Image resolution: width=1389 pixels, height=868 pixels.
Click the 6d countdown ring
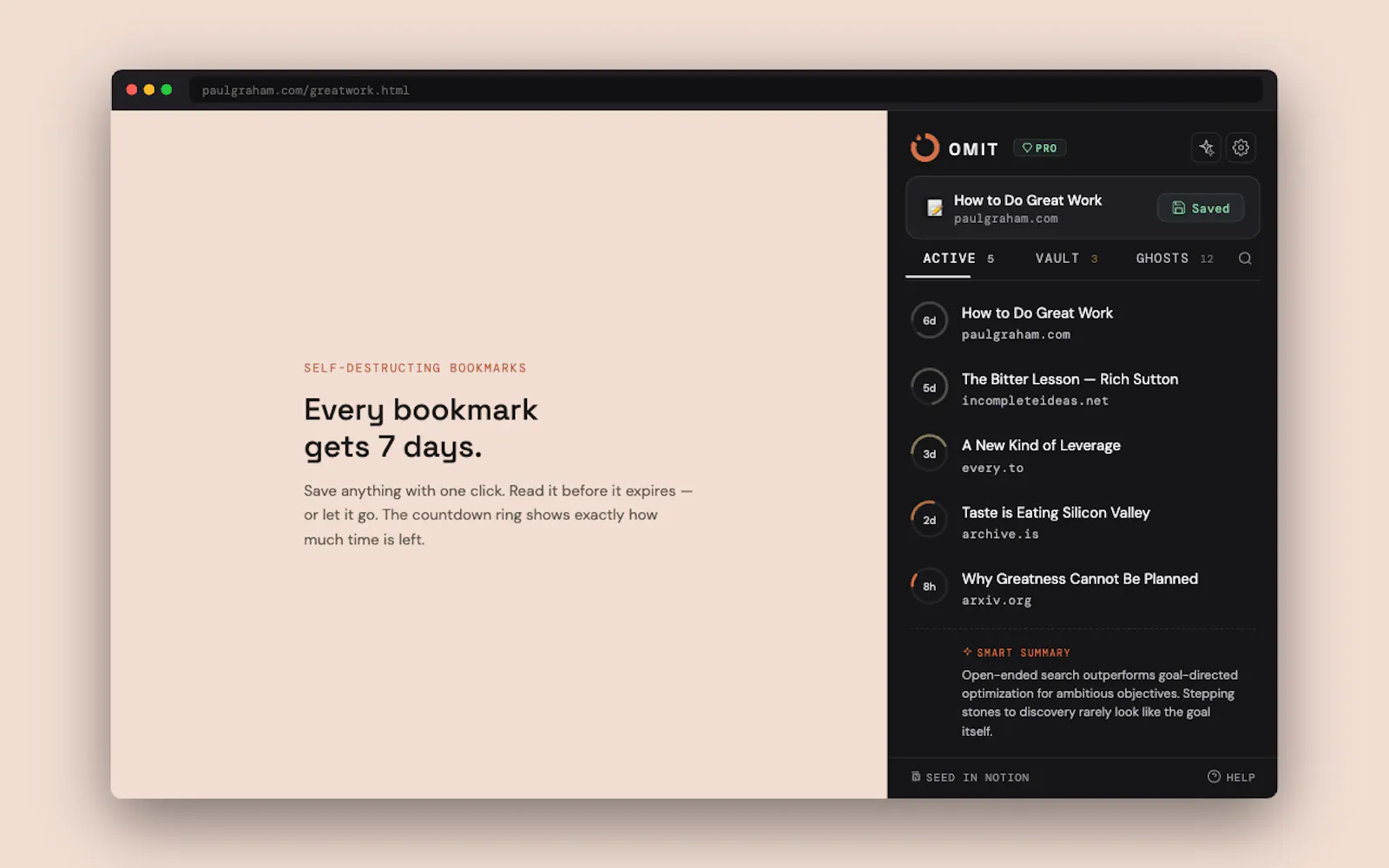pyautogui.click(x=929, y=321)
